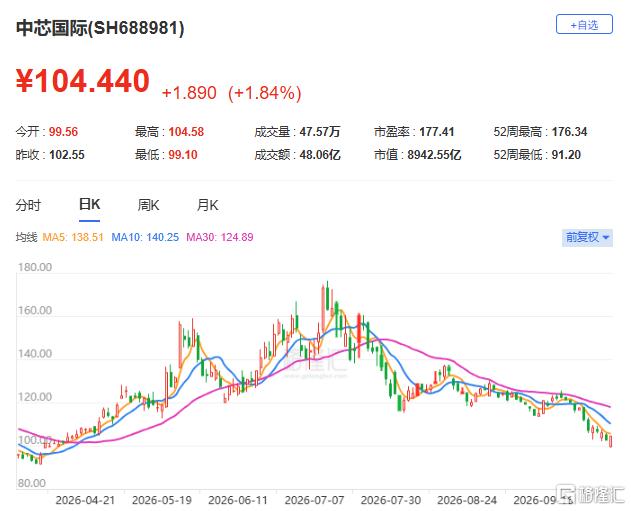Click stock title 中芯国际(SH688981)
The height and width of the screenshot is (511, 631).
pyautogui.click(x=100, y=28)
